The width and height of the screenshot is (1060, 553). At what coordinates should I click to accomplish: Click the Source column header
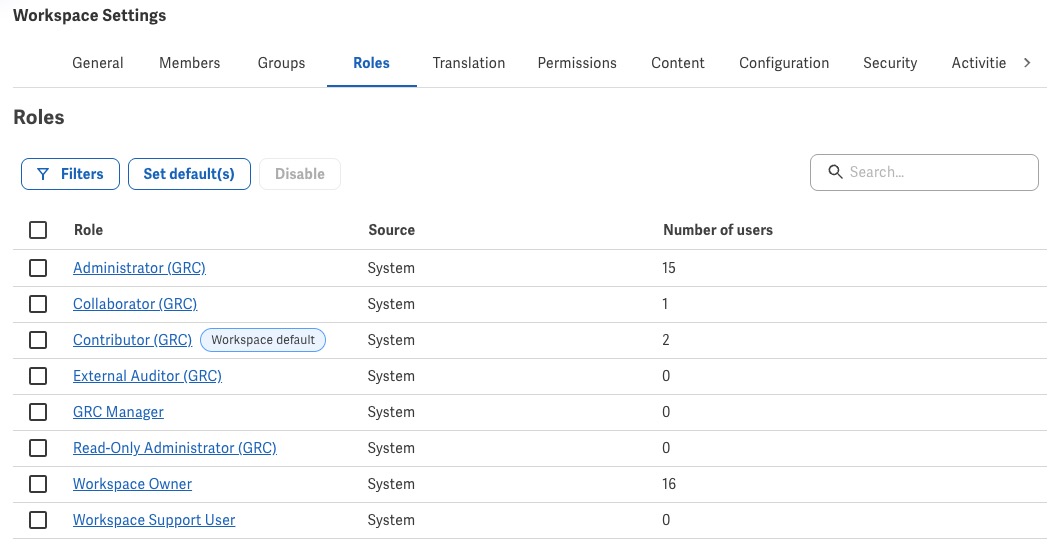[391, 230]
